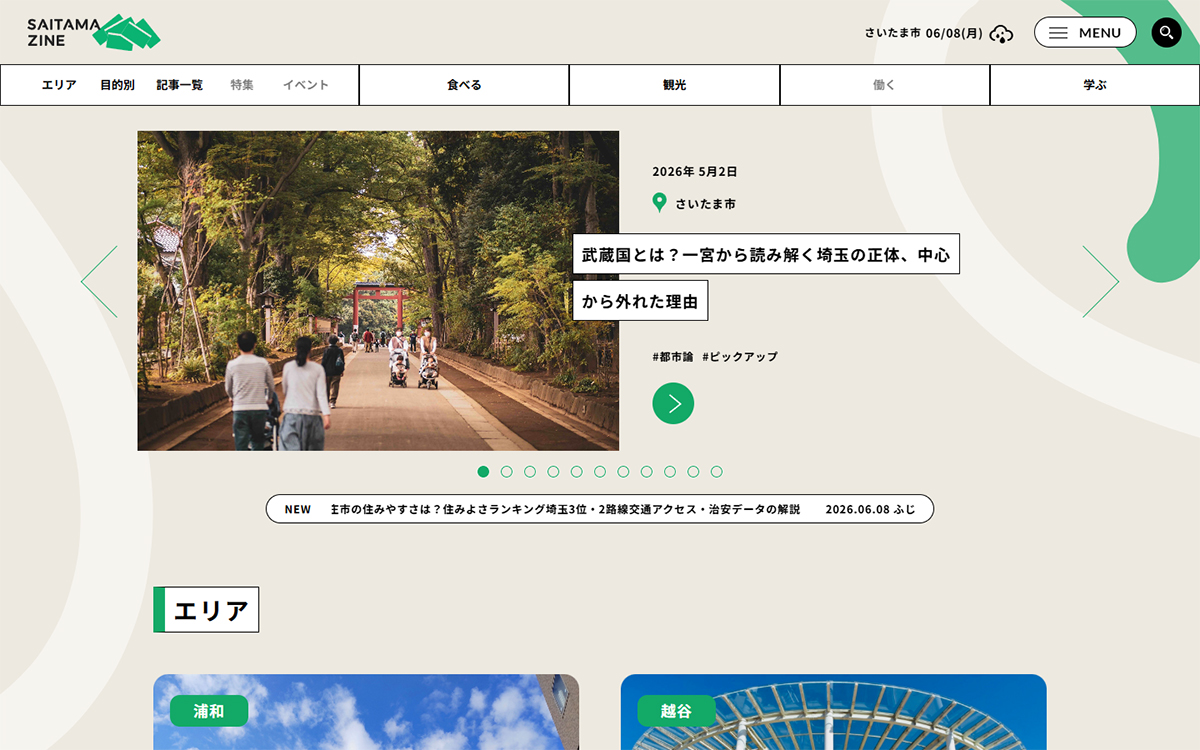This screenshot has height=750, width=1200.
Task: Open the 越谷 area card image
Action: [834, 712]
